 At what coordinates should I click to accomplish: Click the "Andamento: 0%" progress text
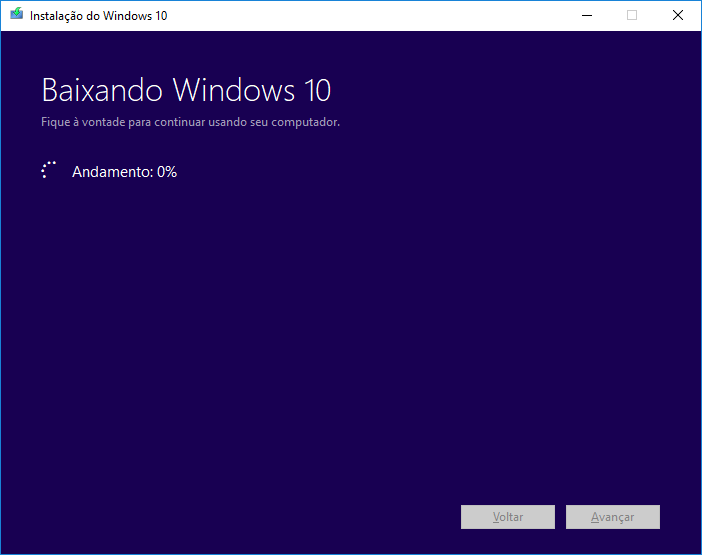click(124, 172)
